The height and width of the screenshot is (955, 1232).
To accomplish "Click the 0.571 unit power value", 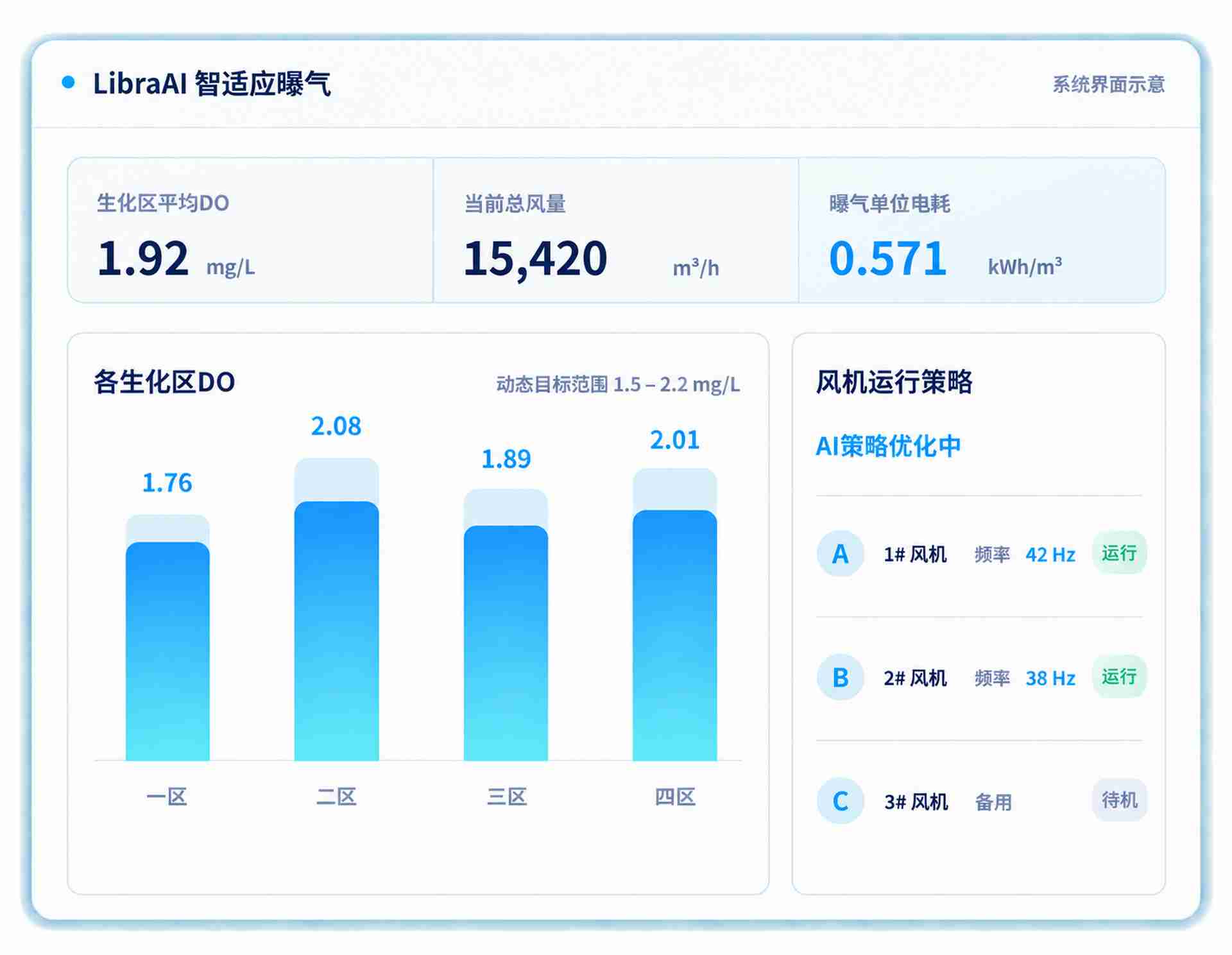I will coord(887,258).
